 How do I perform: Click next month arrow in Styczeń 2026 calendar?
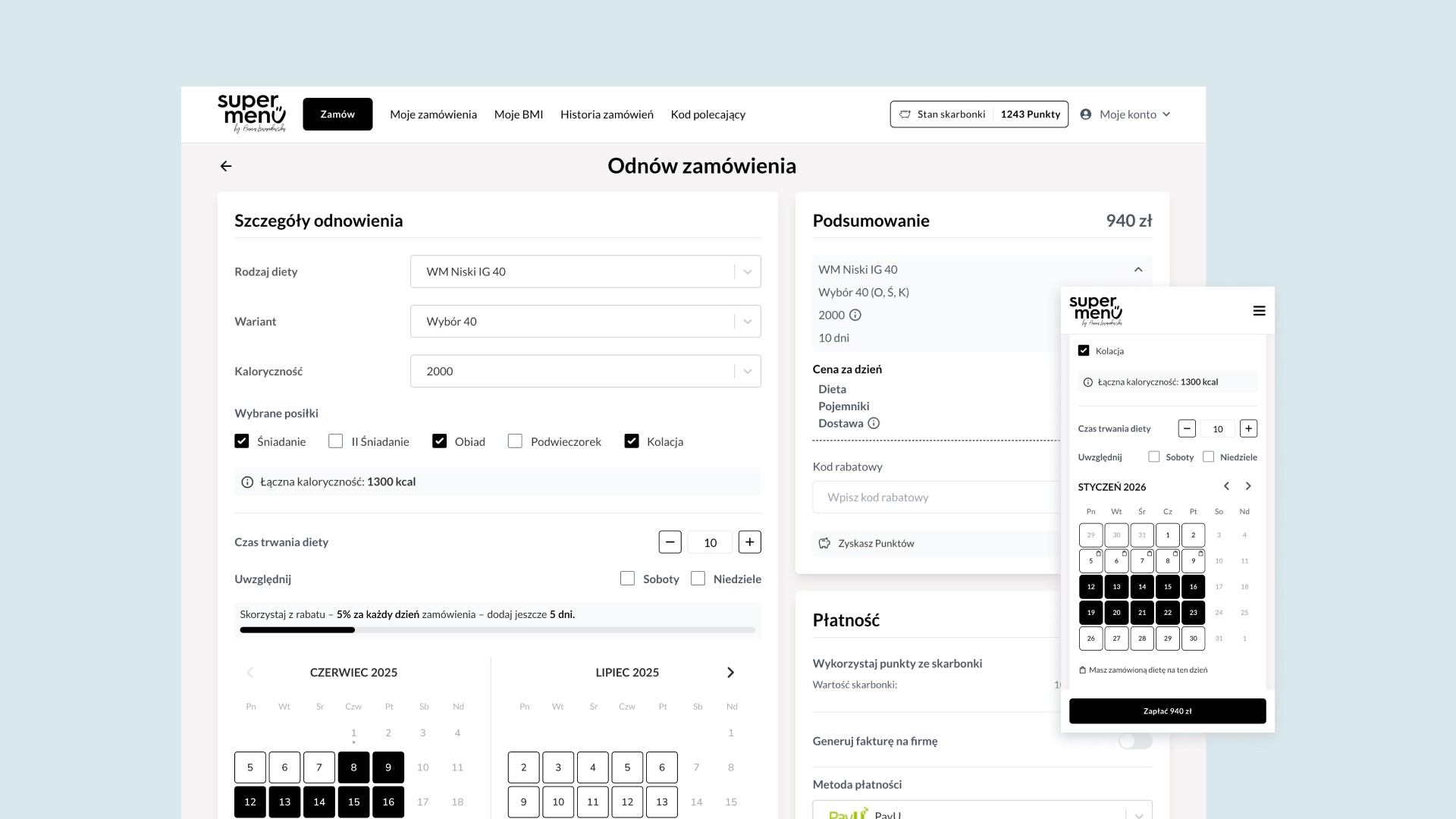1248,486
